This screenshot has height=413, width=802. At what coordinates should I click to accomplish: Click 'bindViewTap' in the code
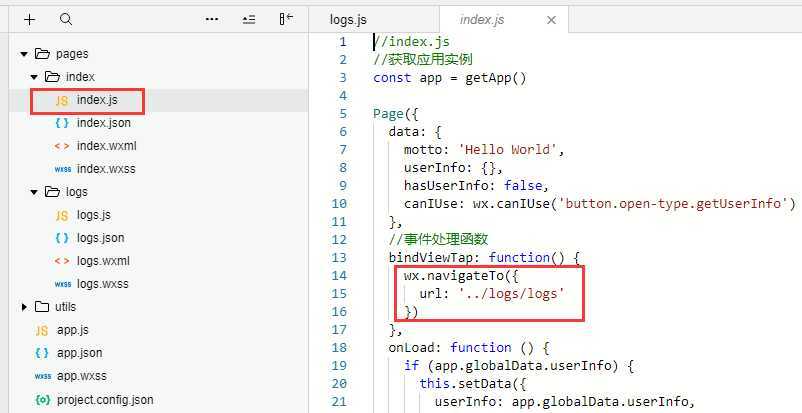pyautogui.click(x=431, y=257)
